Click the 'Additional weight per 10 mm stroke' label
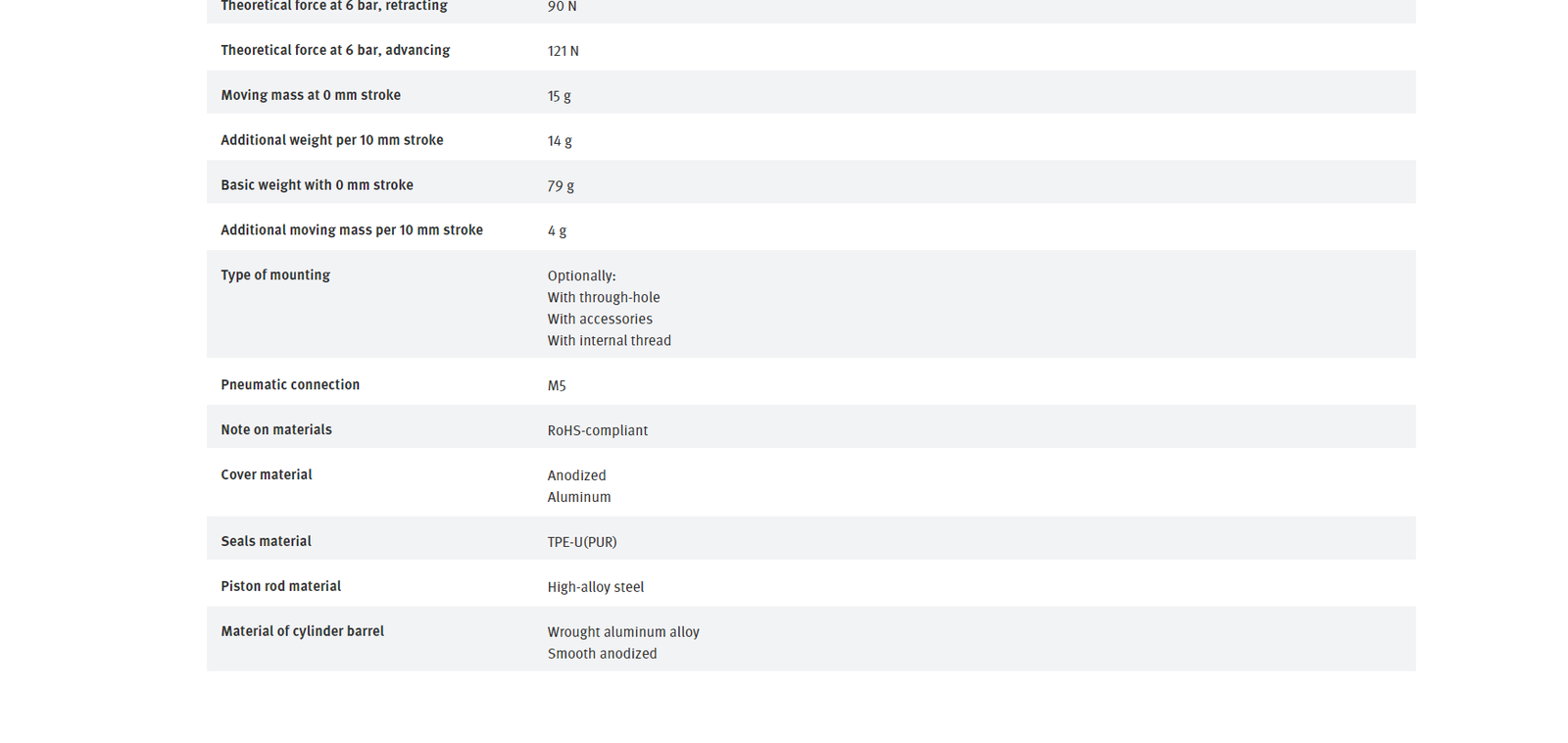Image resolution: width=1568 pixels, height=743 pixels. [332, 140]
